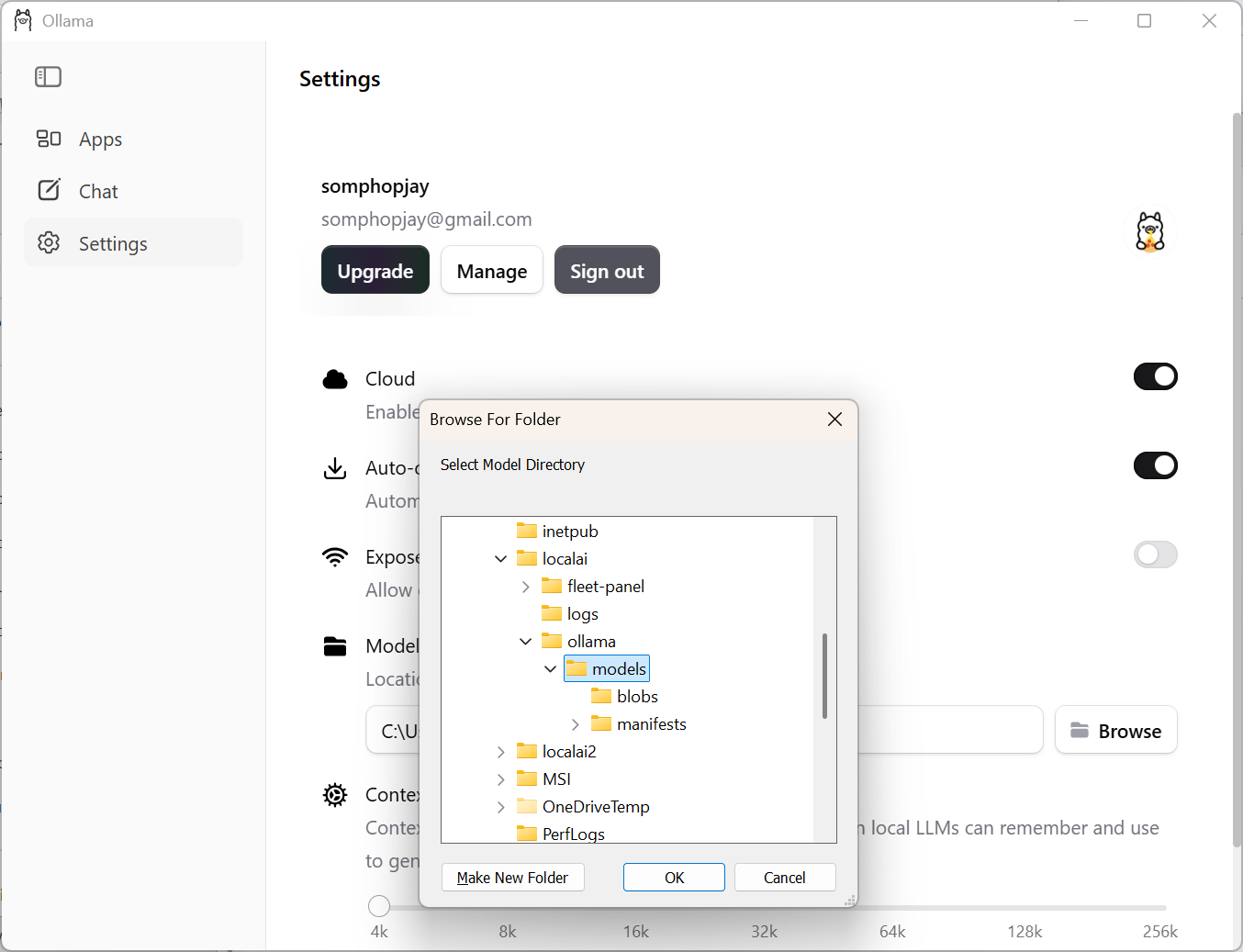The image size is (1243, 952).
Task: Click the Expose network wifi icon
Action: 335,557
